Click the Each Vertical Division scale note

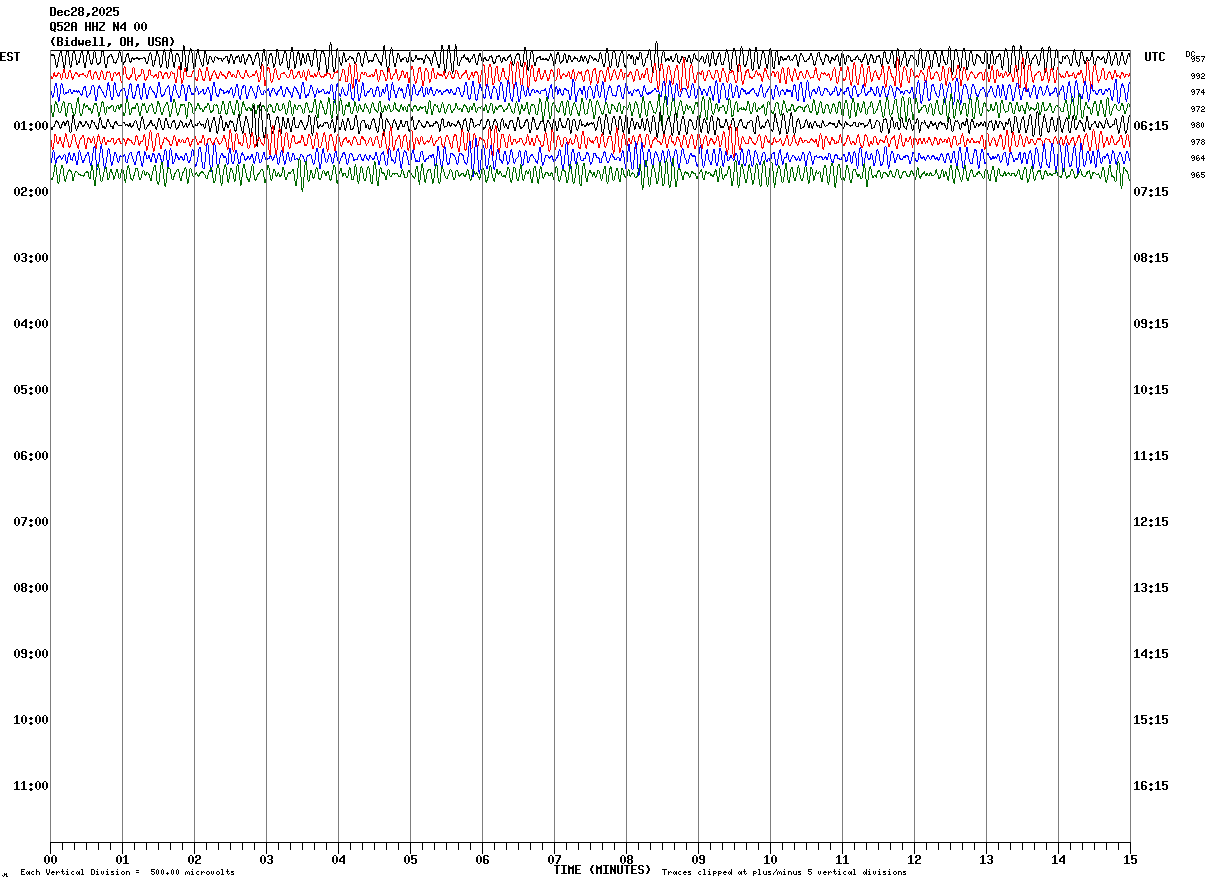pyautogui.click(x=127, y=873)
